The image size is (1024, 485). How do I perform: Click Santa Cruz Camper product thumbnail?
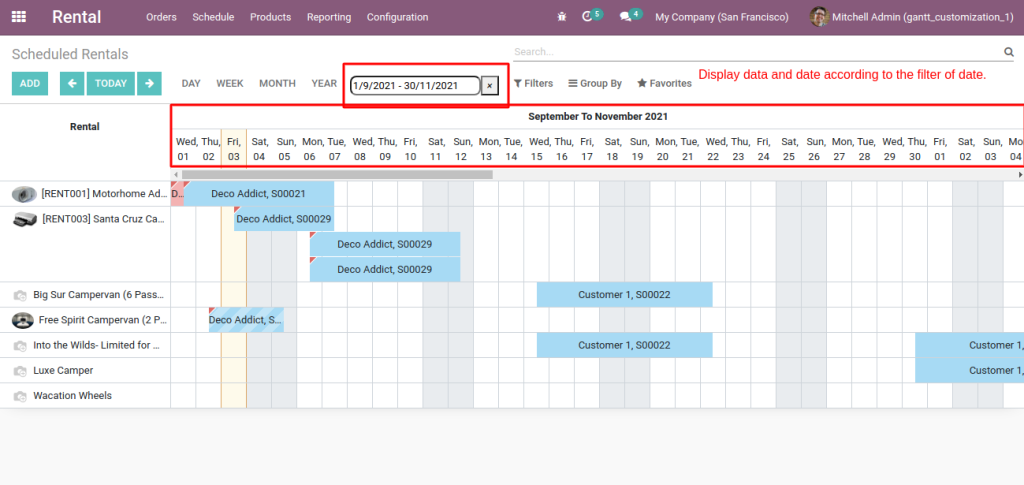[24, 219]
